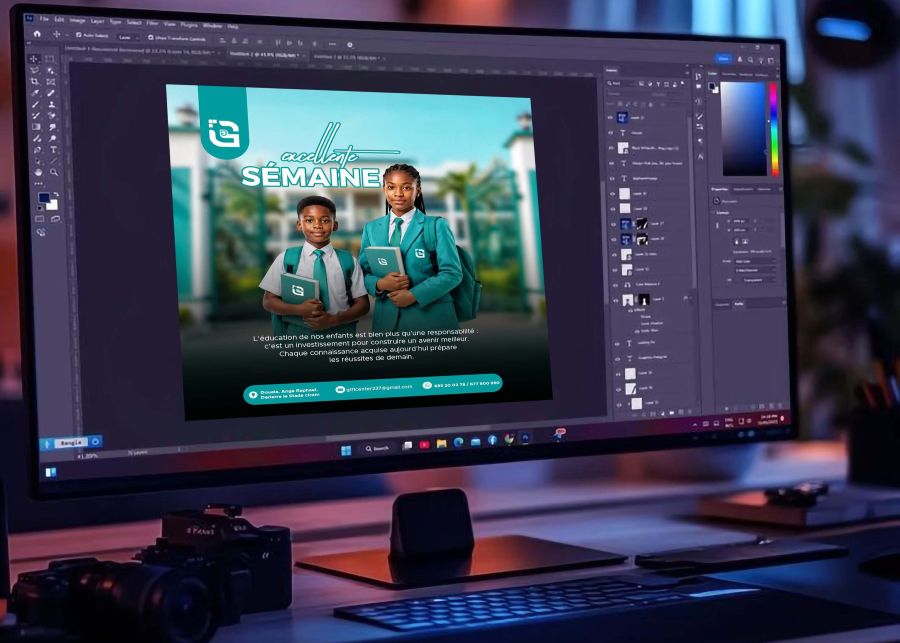Open the File menu
The image size is (900, 643).
tap(44, 19)
